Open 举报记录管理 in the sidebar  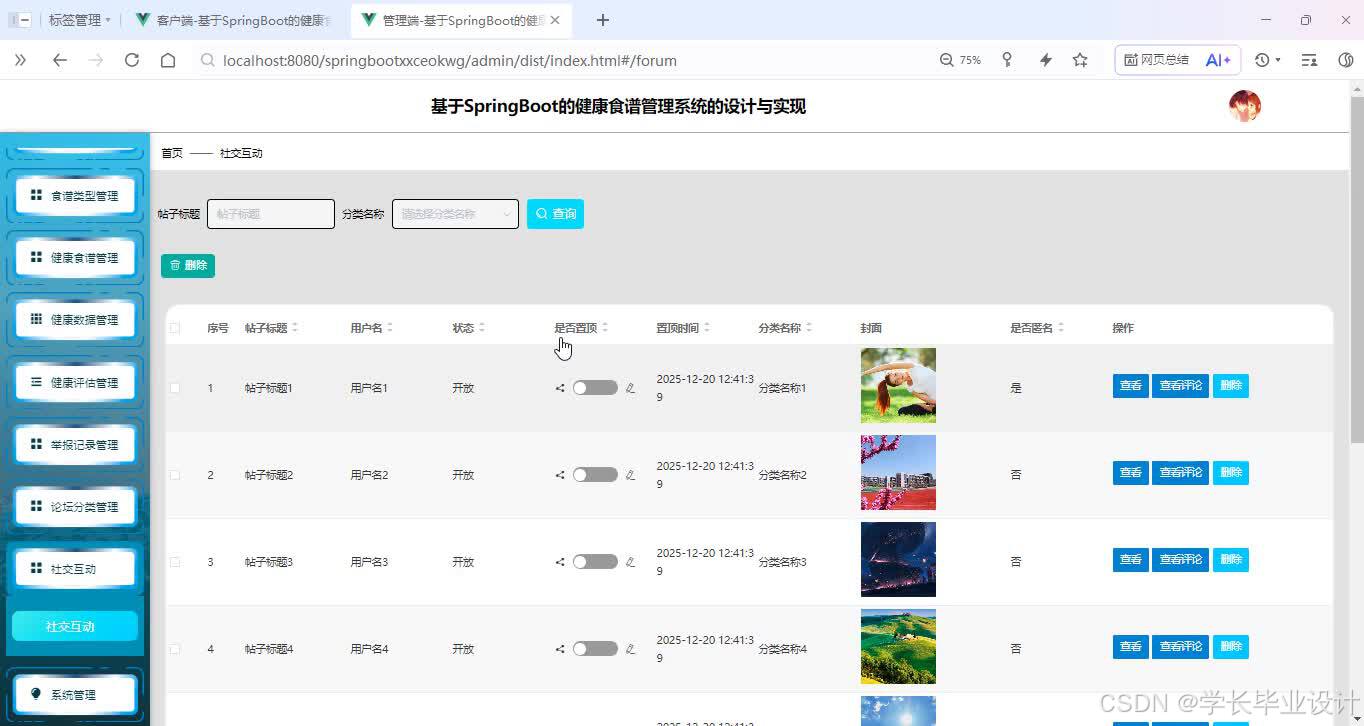pos(75,444)
